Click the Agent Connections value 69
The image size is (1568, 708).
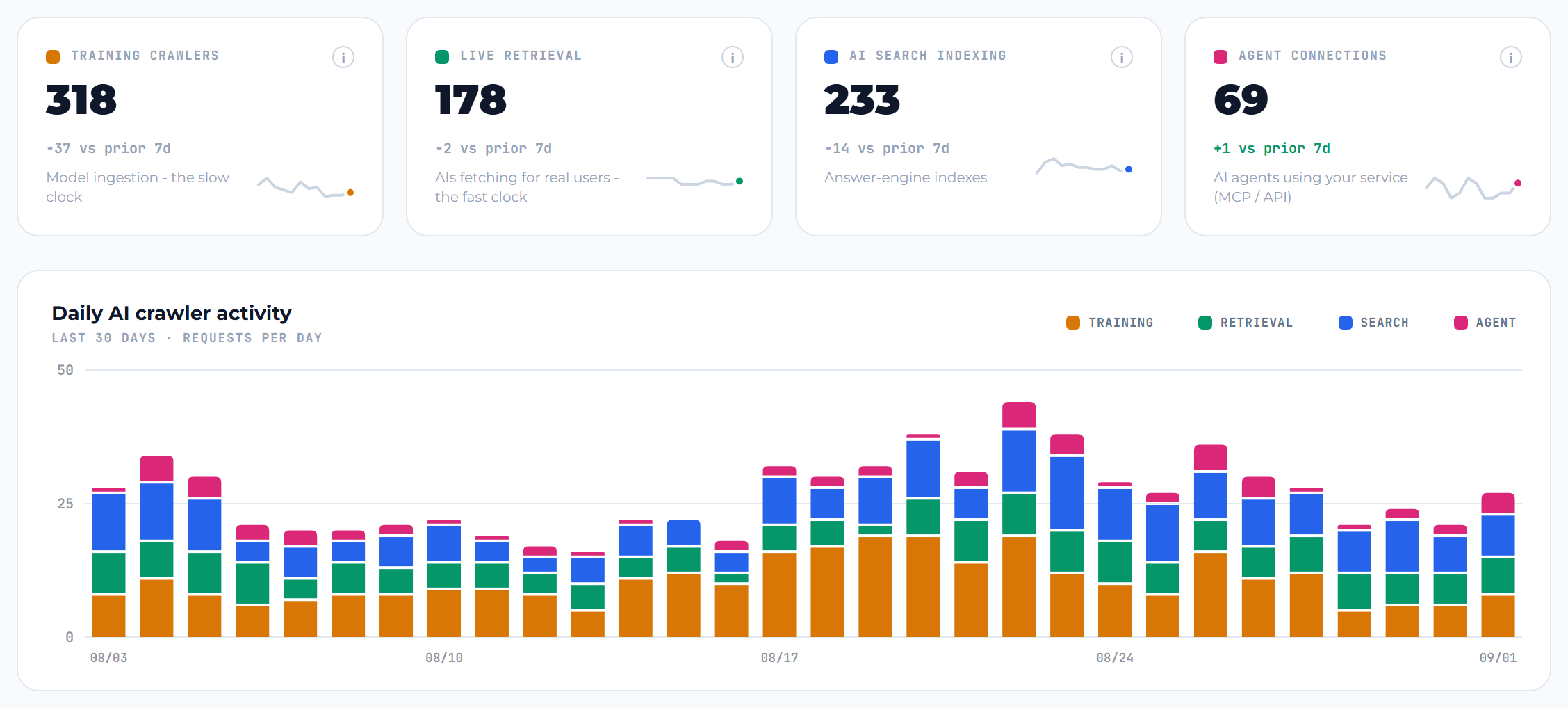(1241, 99)
